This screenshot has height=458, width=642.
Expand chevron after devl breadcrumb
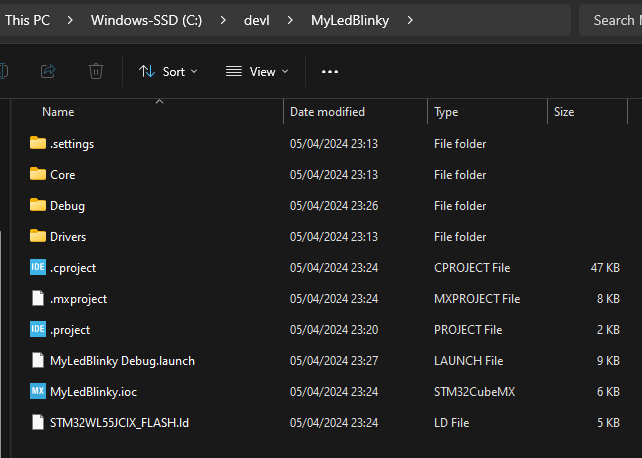pos(290,20)
